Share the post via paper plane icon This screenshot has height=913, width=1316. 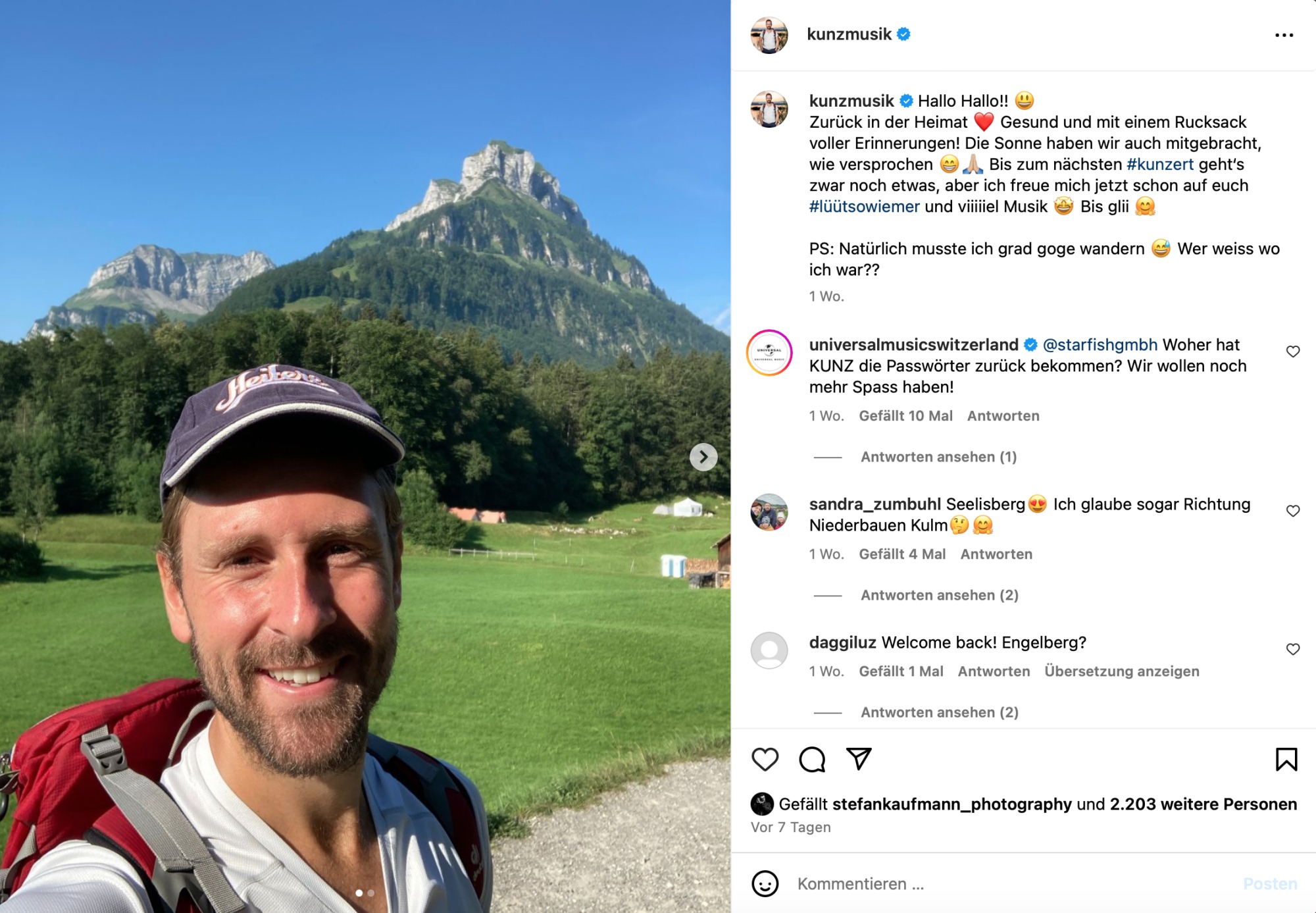click(x=859, y=759)
